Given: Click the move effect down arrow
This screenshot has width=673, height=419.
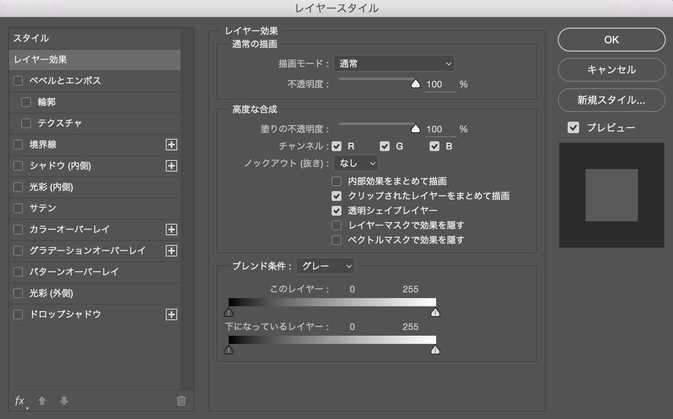Looking at the screenshot, I should [64, 401].
